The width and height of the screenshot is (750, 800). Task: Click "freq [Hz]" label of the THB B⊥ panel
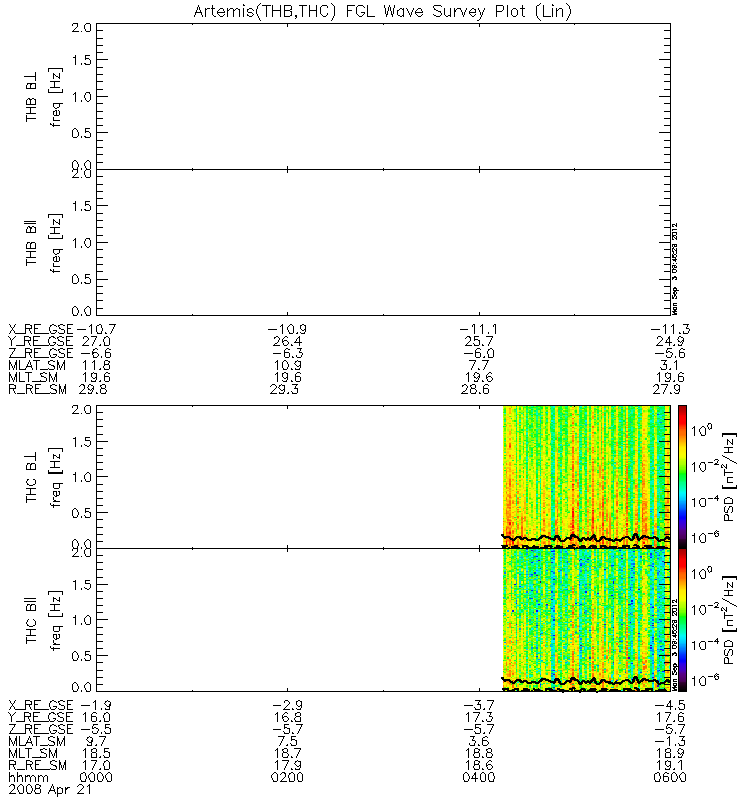tap(56, 97)
